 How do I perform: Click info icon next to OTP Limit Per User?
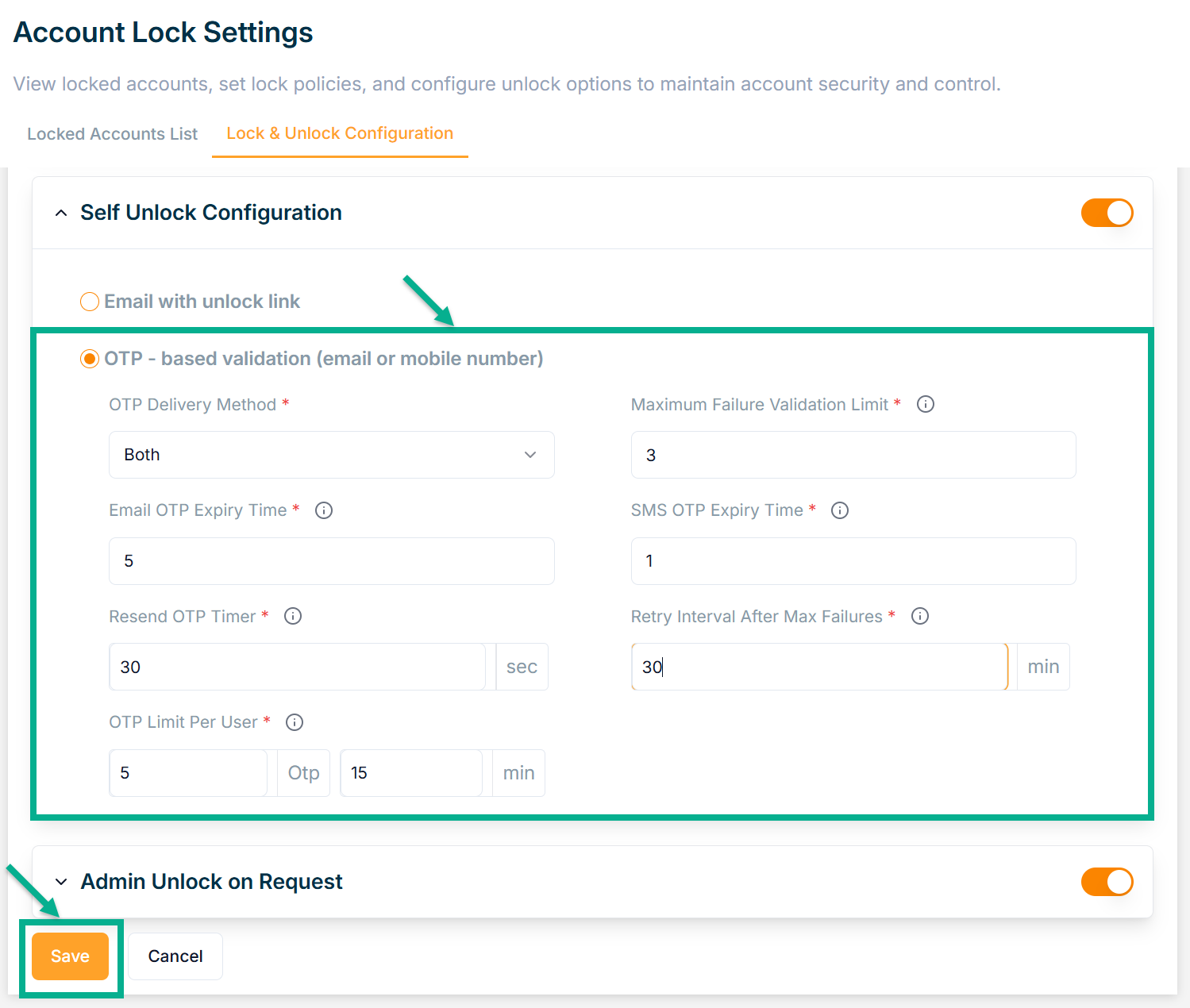pyautogui.click(x=295, y=722)
